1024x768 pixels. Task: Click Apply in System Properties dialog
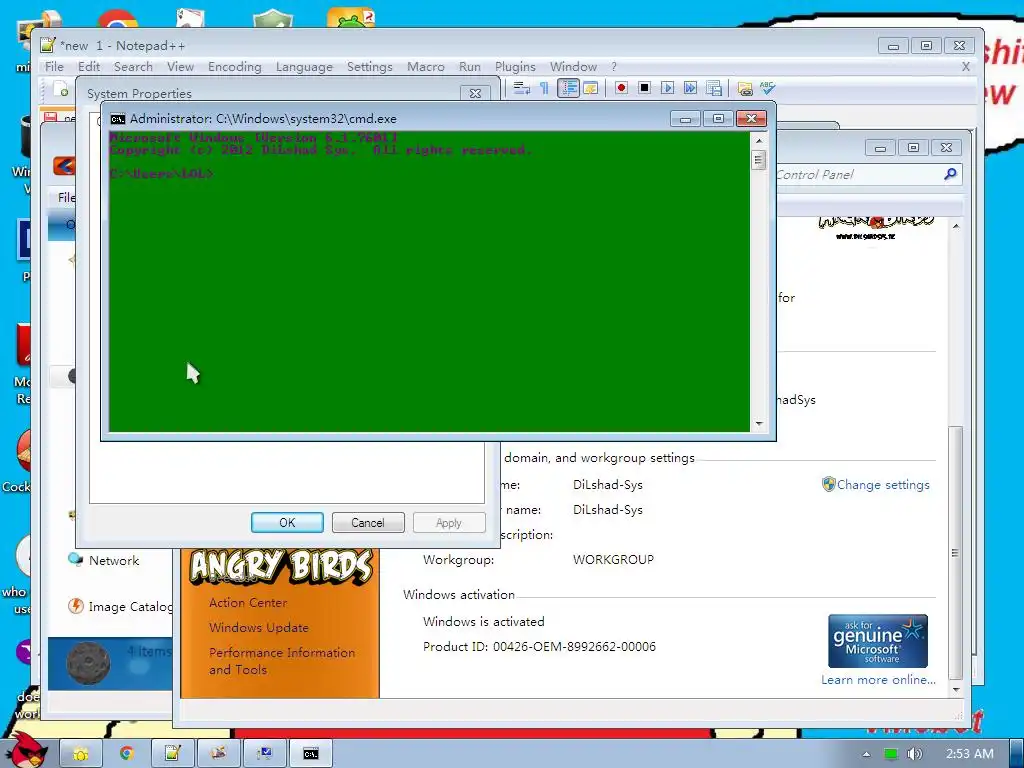point(449,522)
